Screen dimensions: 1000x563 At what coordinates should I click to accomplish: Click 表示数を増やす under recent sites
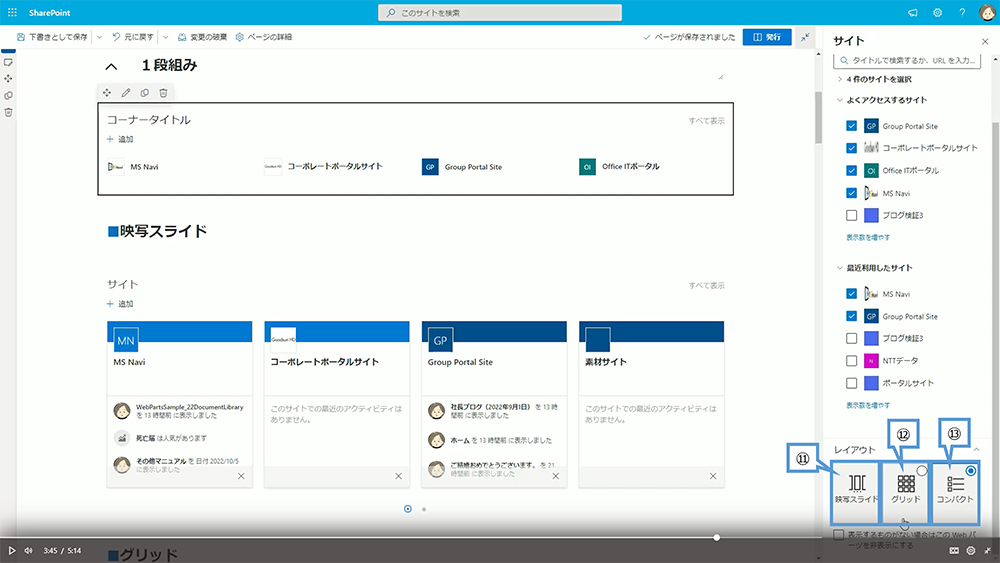point(868,405)
